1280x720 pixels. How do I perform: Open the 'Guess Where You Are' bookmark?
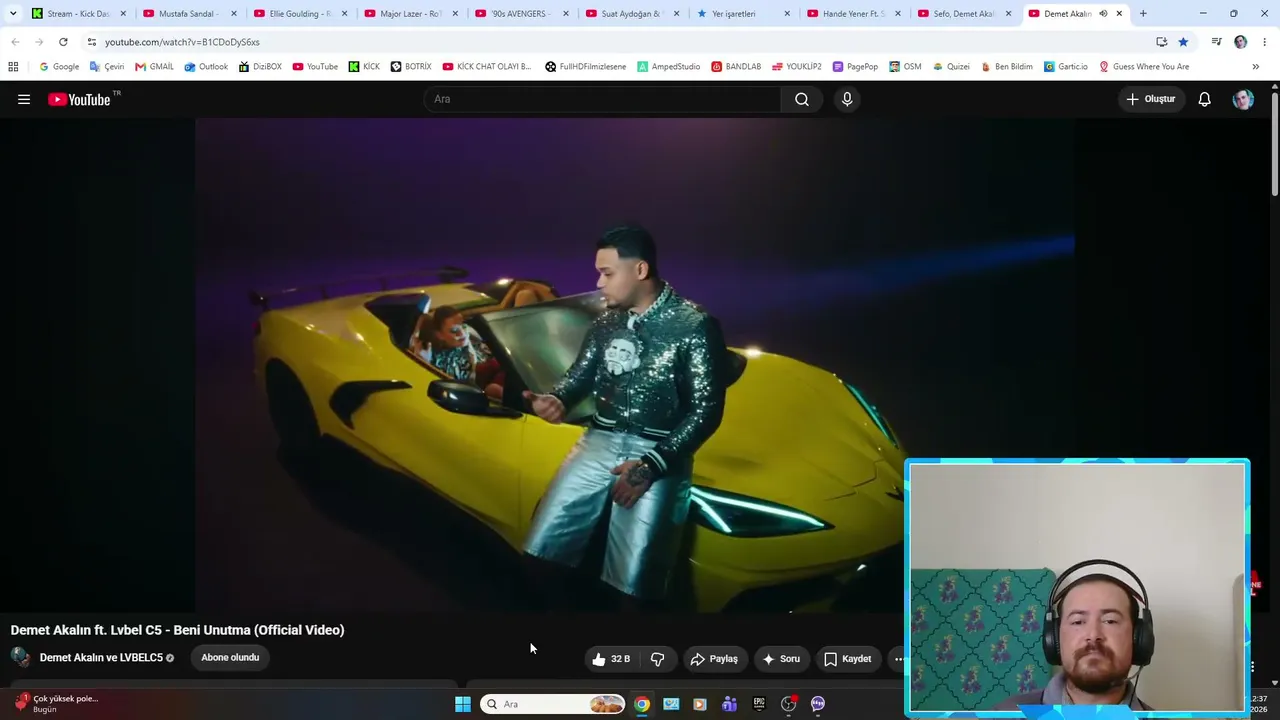pos(1144,67)
